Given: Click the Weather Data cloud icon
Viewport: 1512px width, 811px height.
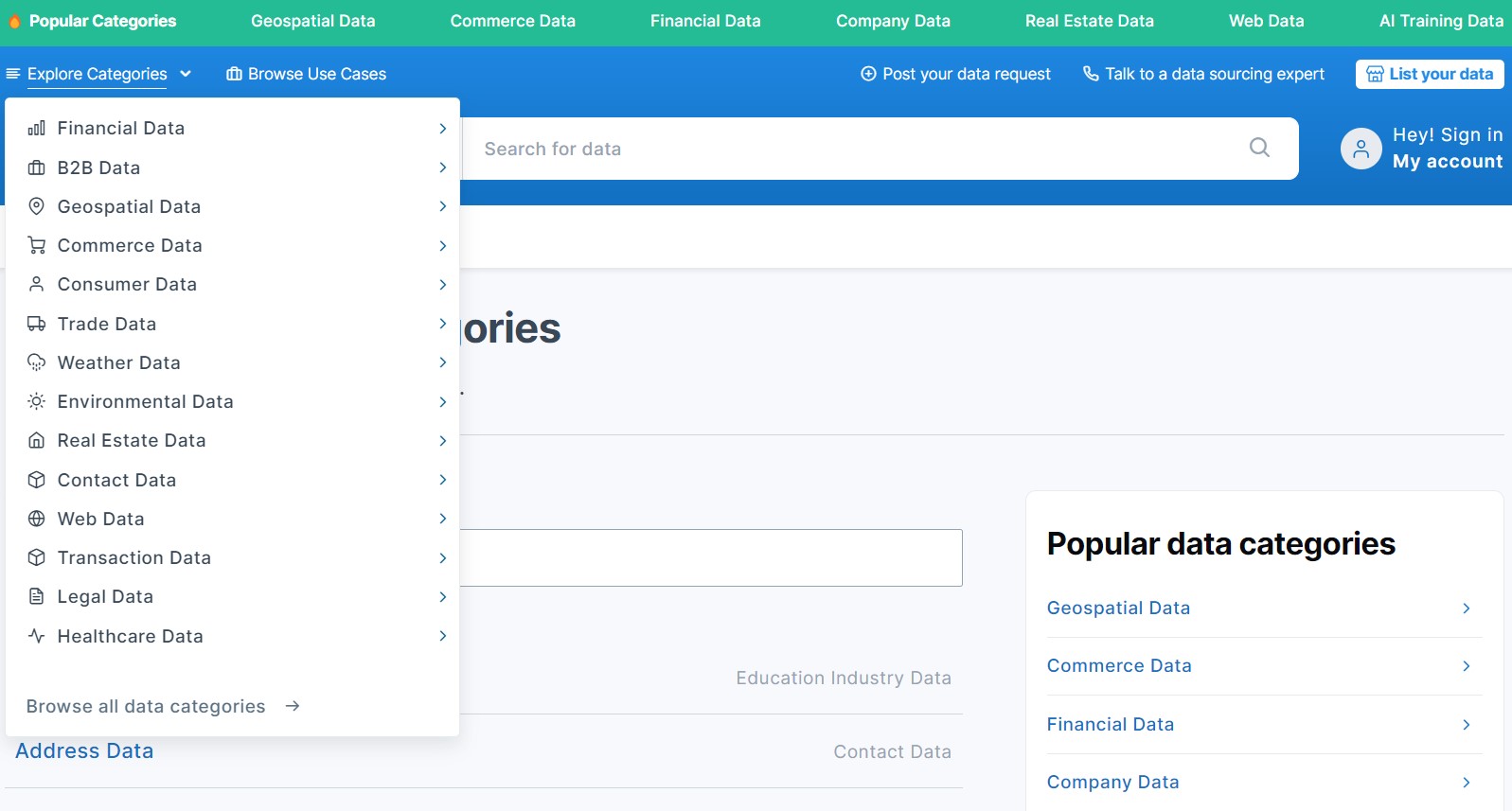Looking at the screenshot, I should [37, 362].
